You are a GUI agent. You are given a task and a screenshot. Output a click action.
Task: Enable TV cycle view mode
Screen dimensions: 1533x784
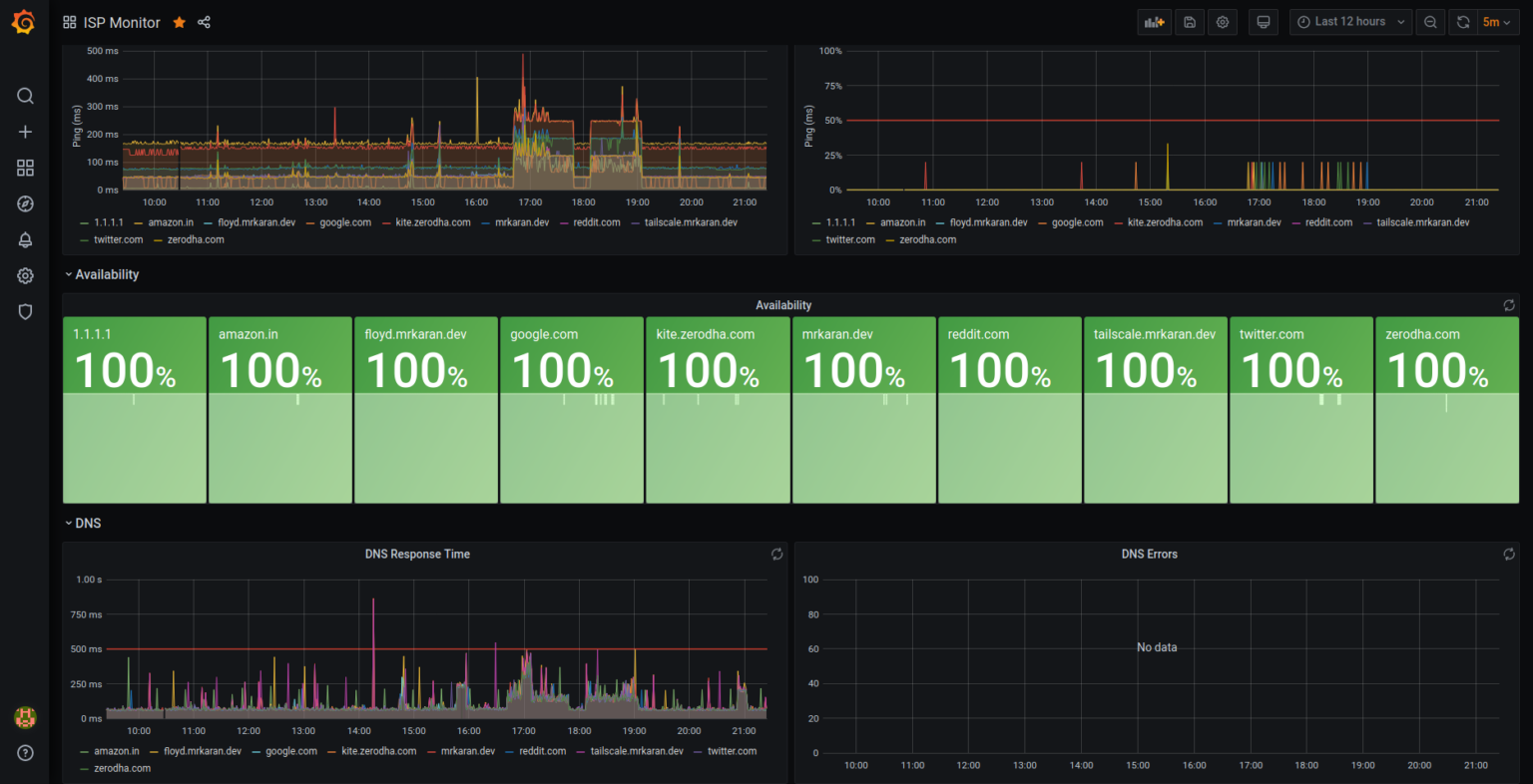(x=1263, y=21)
